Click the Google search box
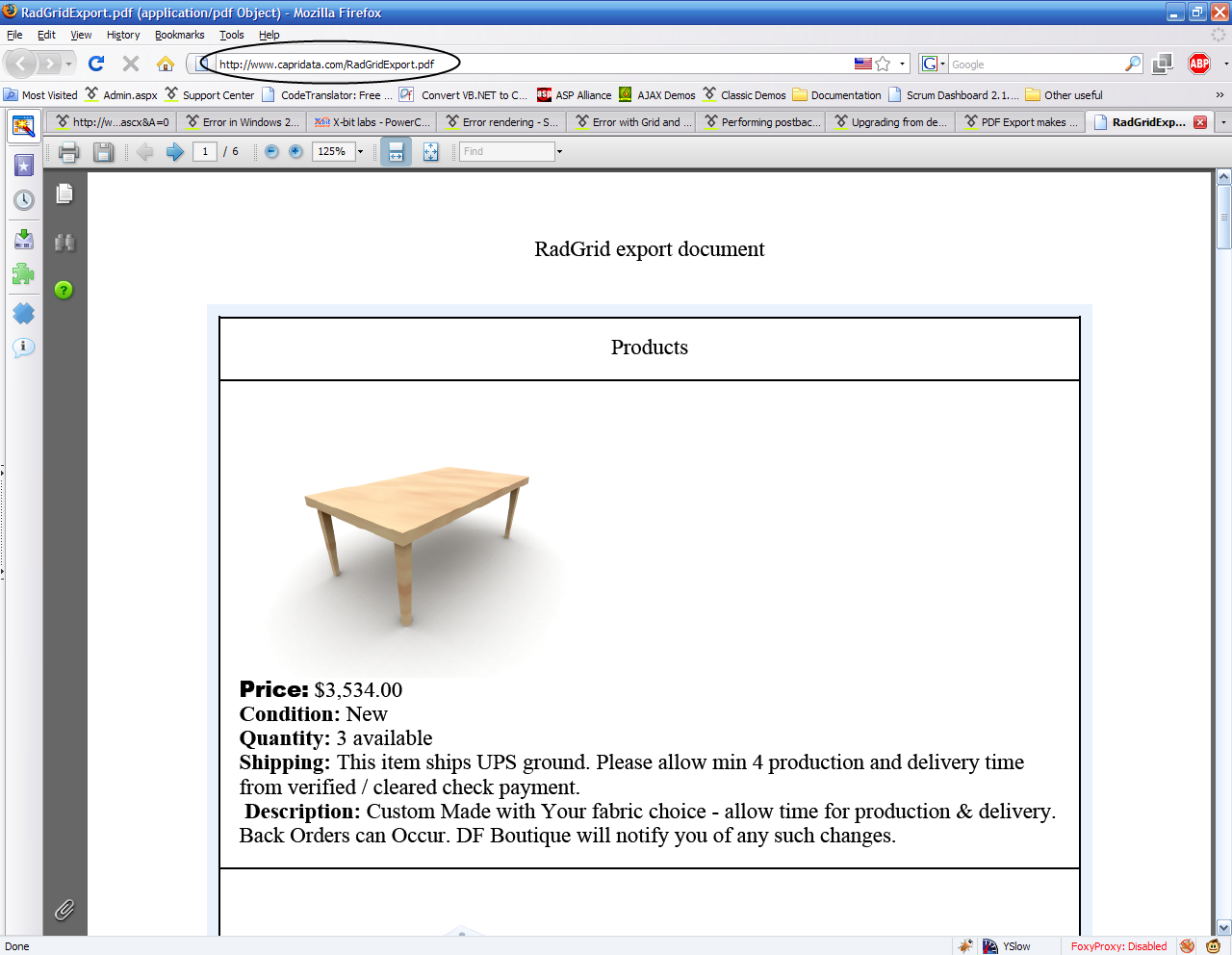 [1036, 65]
